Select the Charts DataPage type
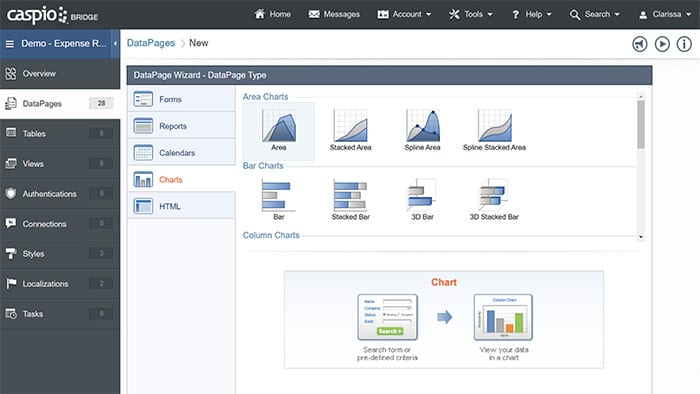Screen dimensions: 700x394 181,179
